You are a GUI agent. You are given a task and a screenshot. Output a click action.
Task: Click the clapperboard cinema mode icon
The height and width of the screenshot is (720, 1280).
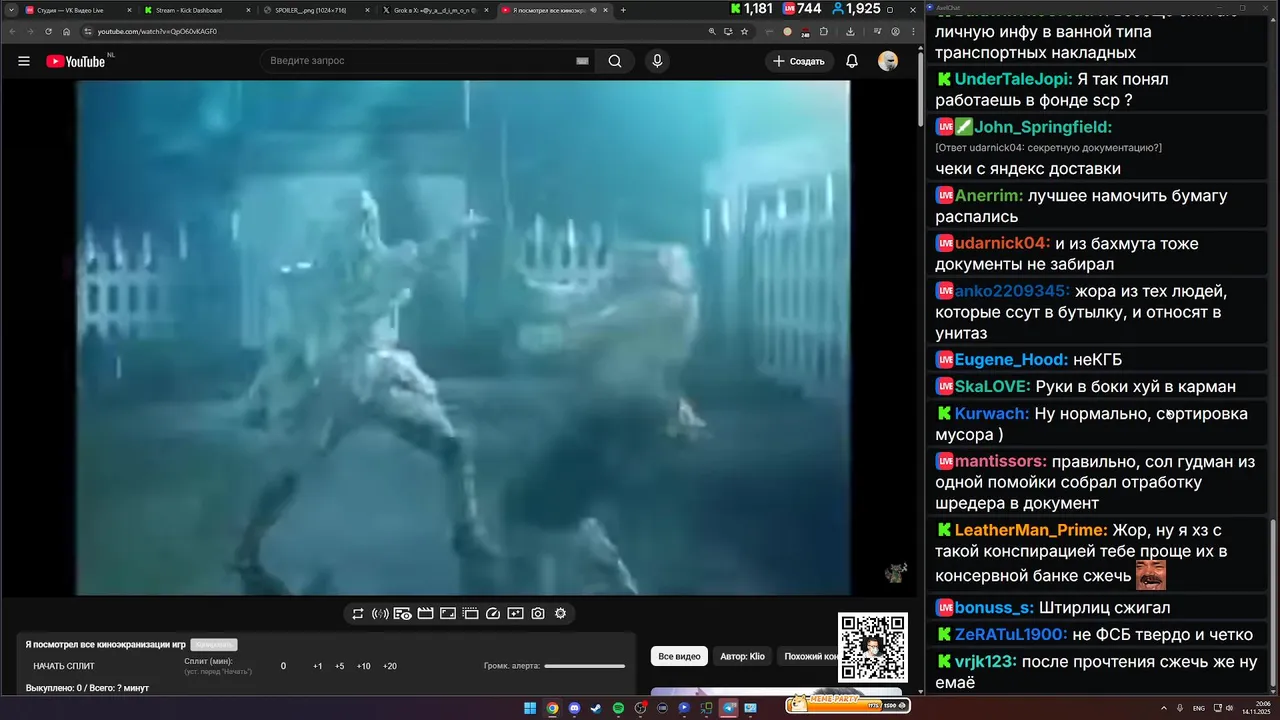[x=425, y=614]
